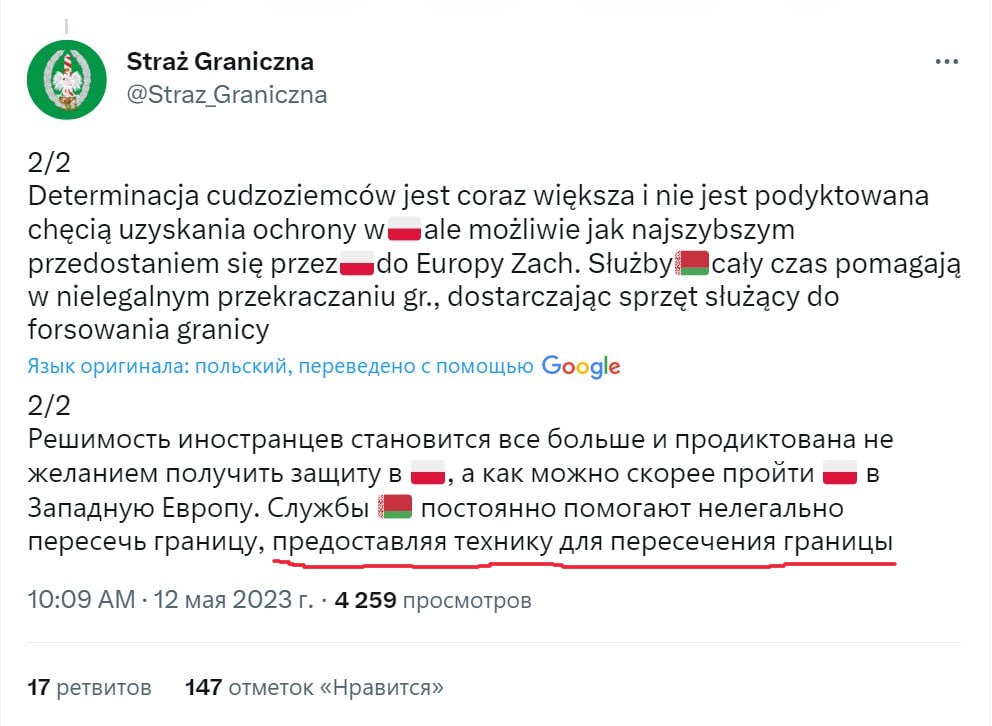The width and height of the screenshot is (992, 726).
Task: Click the @Straz_Graniczna handle
Action: point(227,95)
